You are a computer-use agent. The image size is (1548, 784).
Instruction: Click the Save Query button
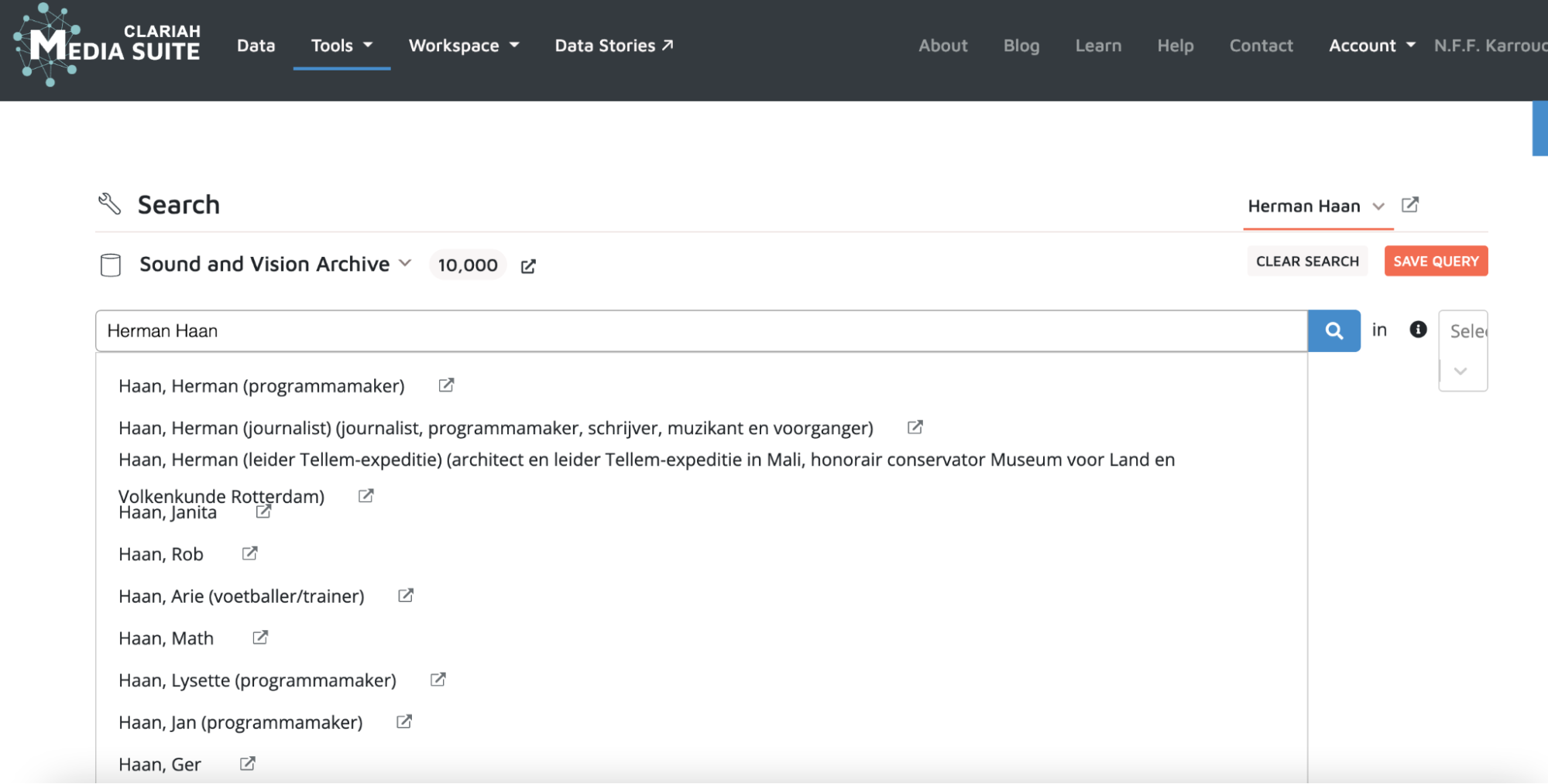(x=1435, y=262)
